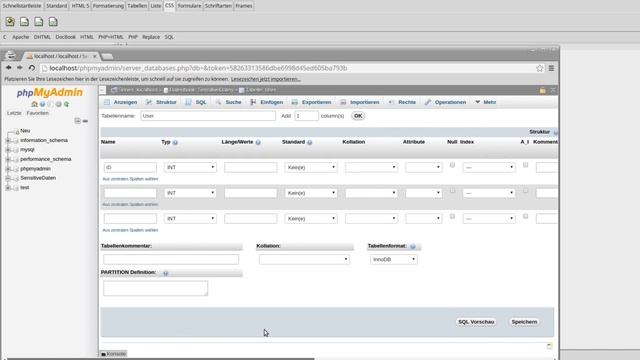Image resolution: width=640 pixels, height=360 pixels.
Task: Expand the information_schema database node
Action: click(8, 140)
